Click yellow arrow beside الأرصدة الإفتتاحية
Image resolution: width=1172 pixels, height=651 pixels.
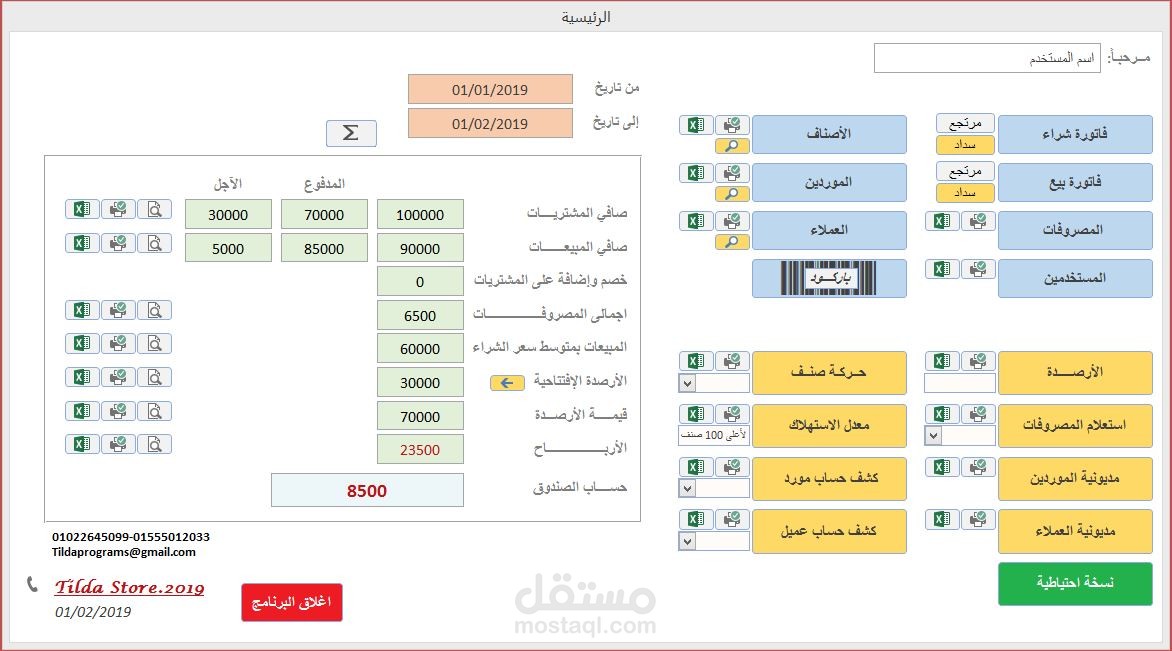tap(507, 383)
